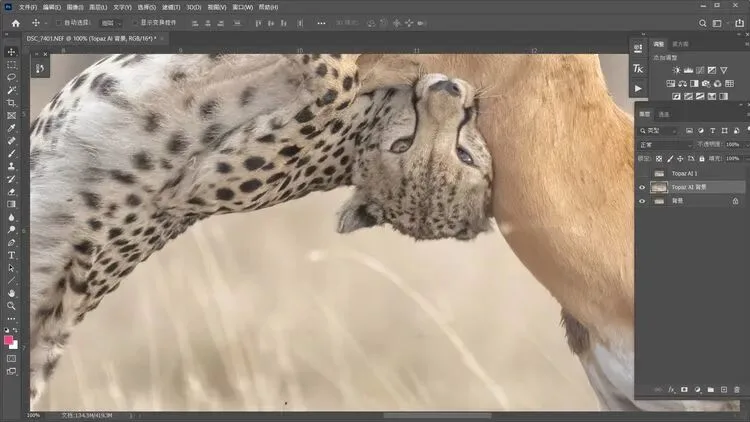Click the new group folder button
This screenshot has width=750, height=422.
coord(711,390)
